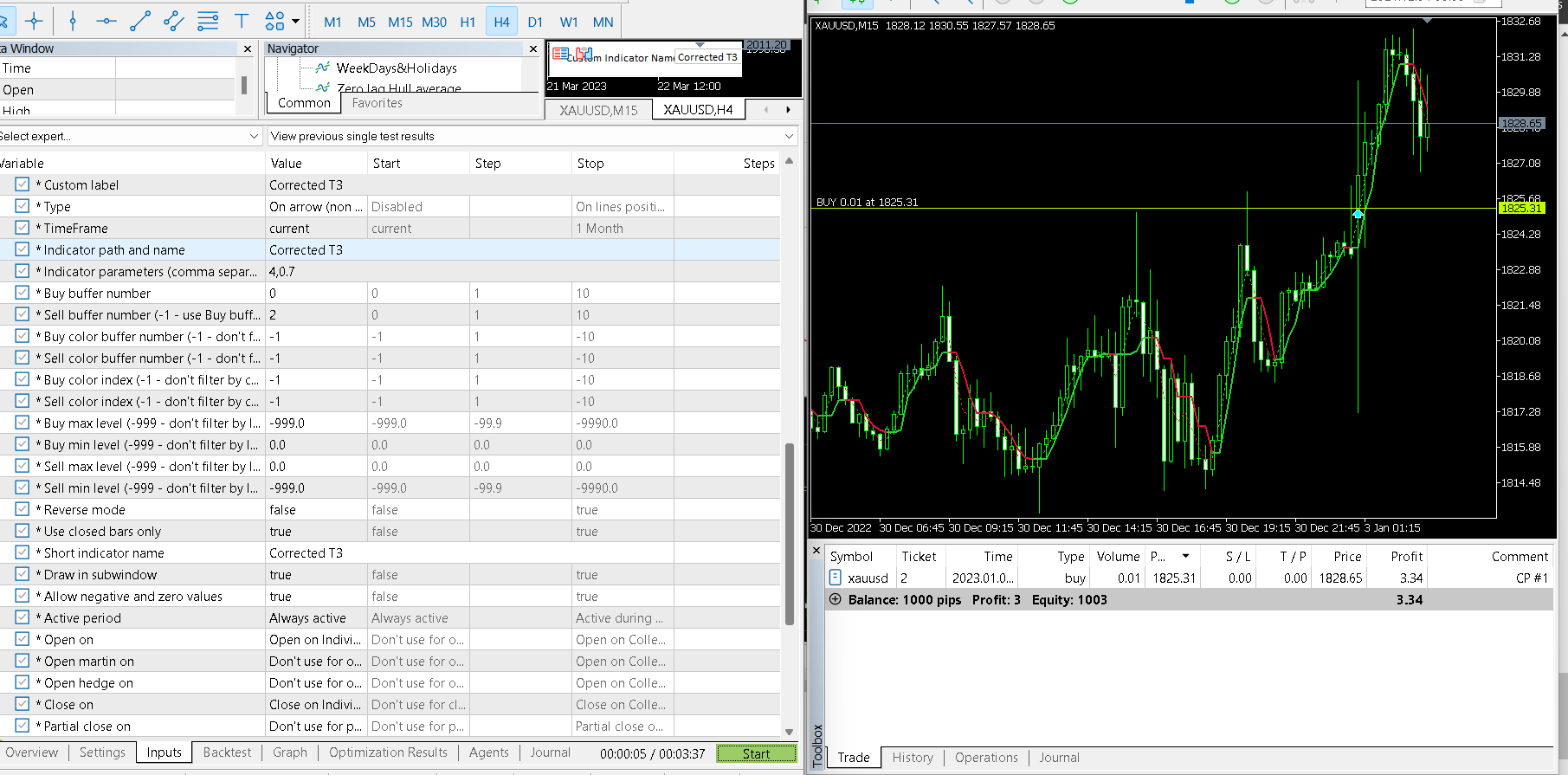
Task: Toggle Indicator path and name checkbox
Action: click(23, 249)
